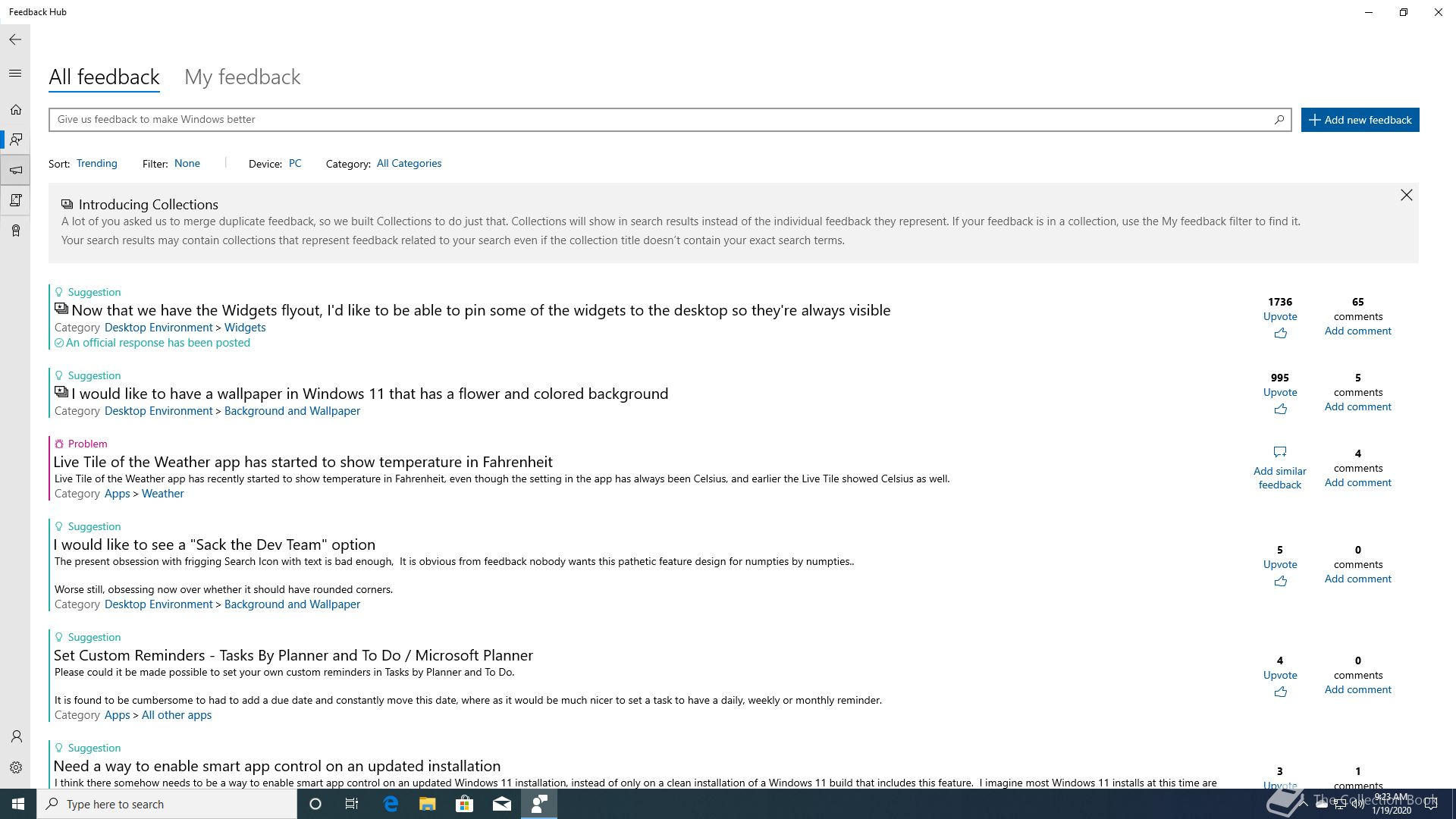The image size is (1456, 819).
Task: Open "Sack the Dev Team" suggestion
Action: [x=215, y=544]
